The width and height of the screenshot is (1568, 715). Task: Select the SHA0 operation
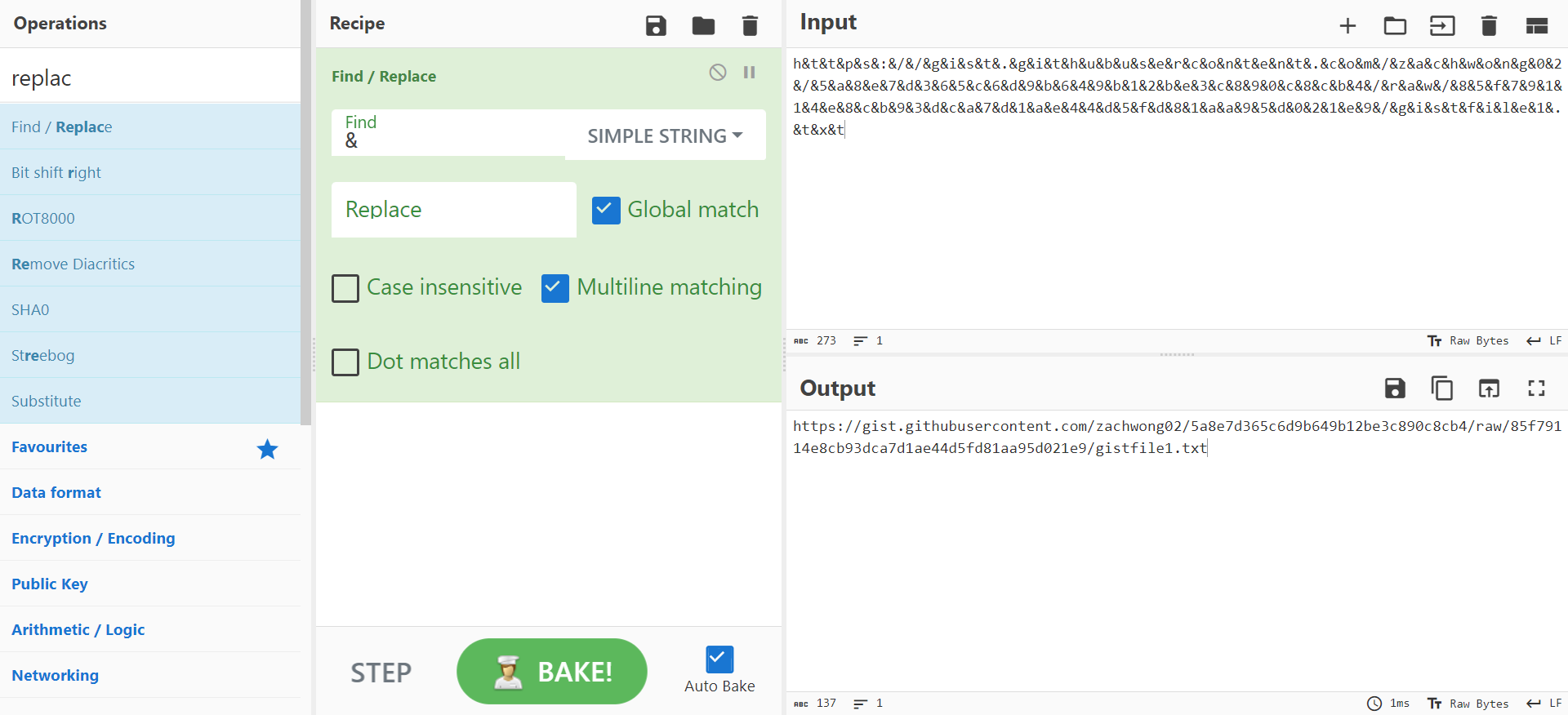click(x=150, y=309)
